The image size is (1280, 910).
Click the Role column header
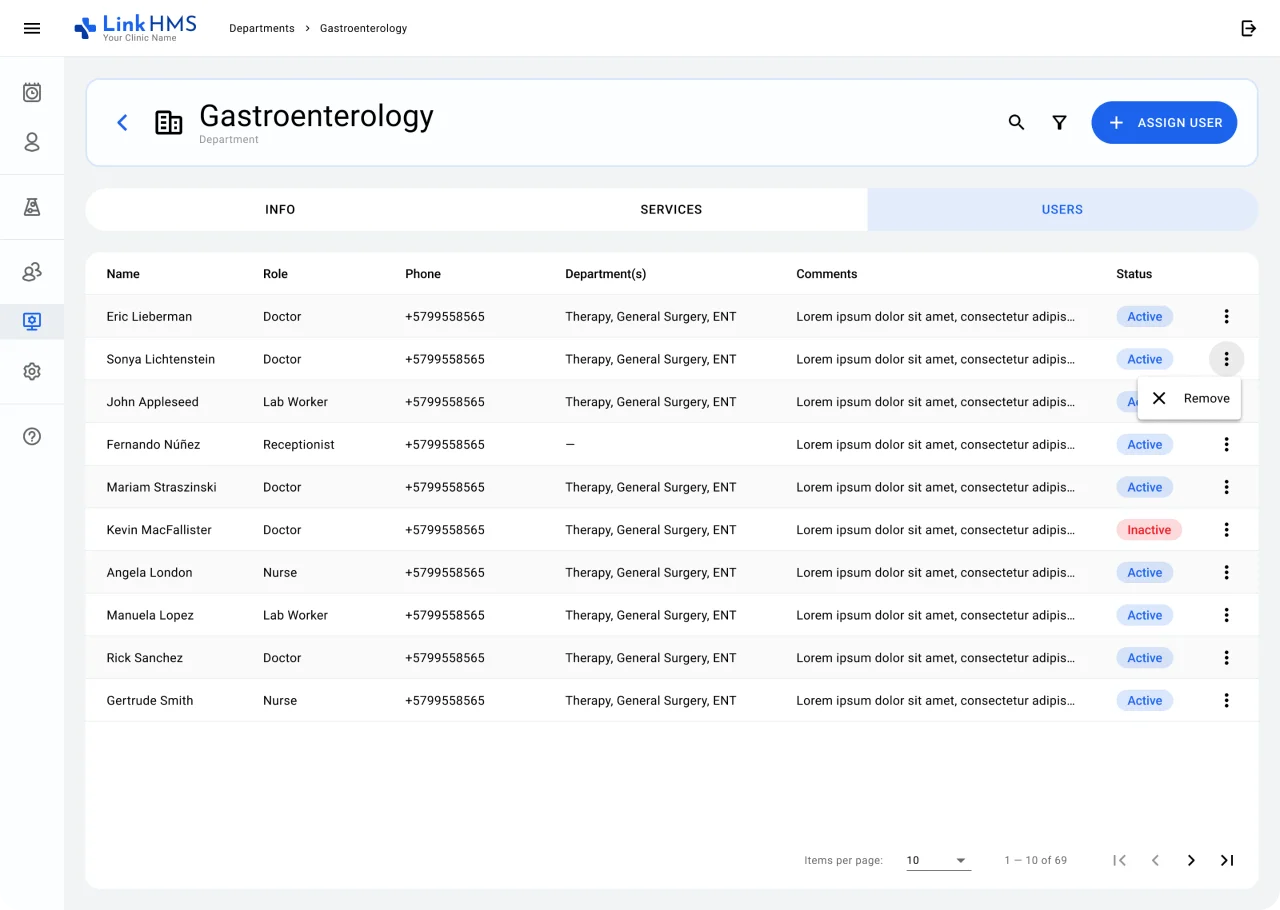tap(275, 274)
